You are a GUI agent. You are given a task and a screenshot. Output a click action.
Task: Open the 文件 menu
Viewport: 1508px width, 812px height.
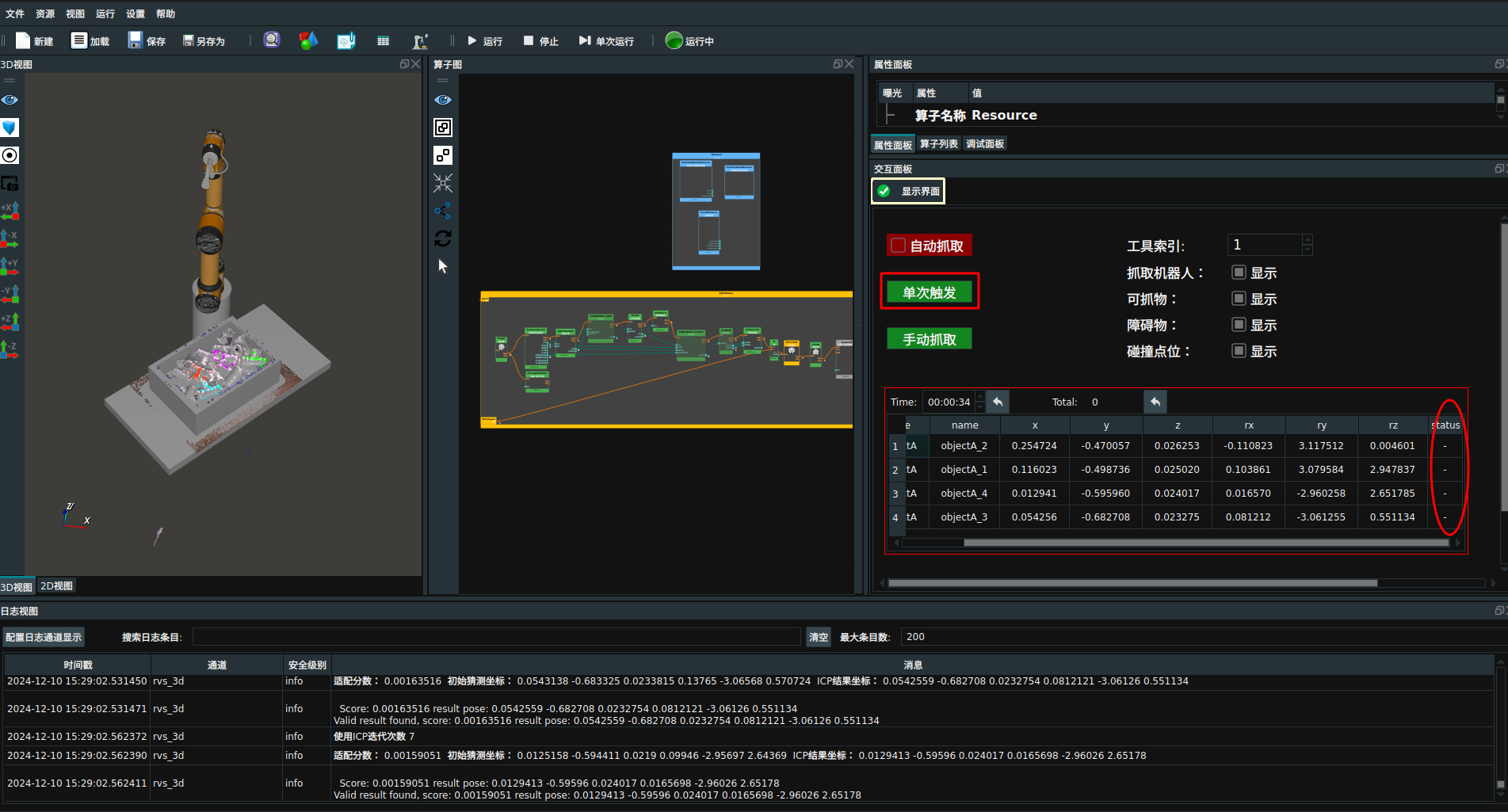15,13
